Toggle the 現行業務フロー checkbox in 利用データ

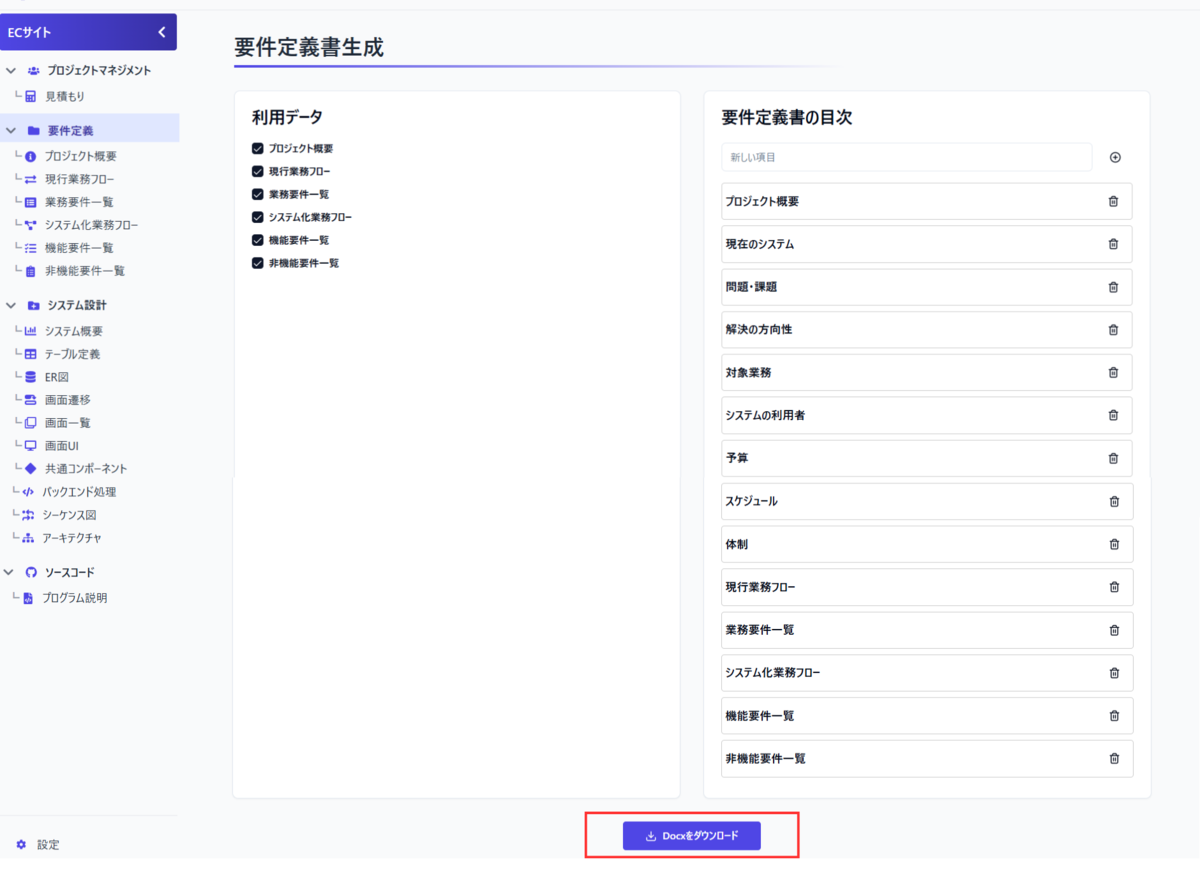258,171
